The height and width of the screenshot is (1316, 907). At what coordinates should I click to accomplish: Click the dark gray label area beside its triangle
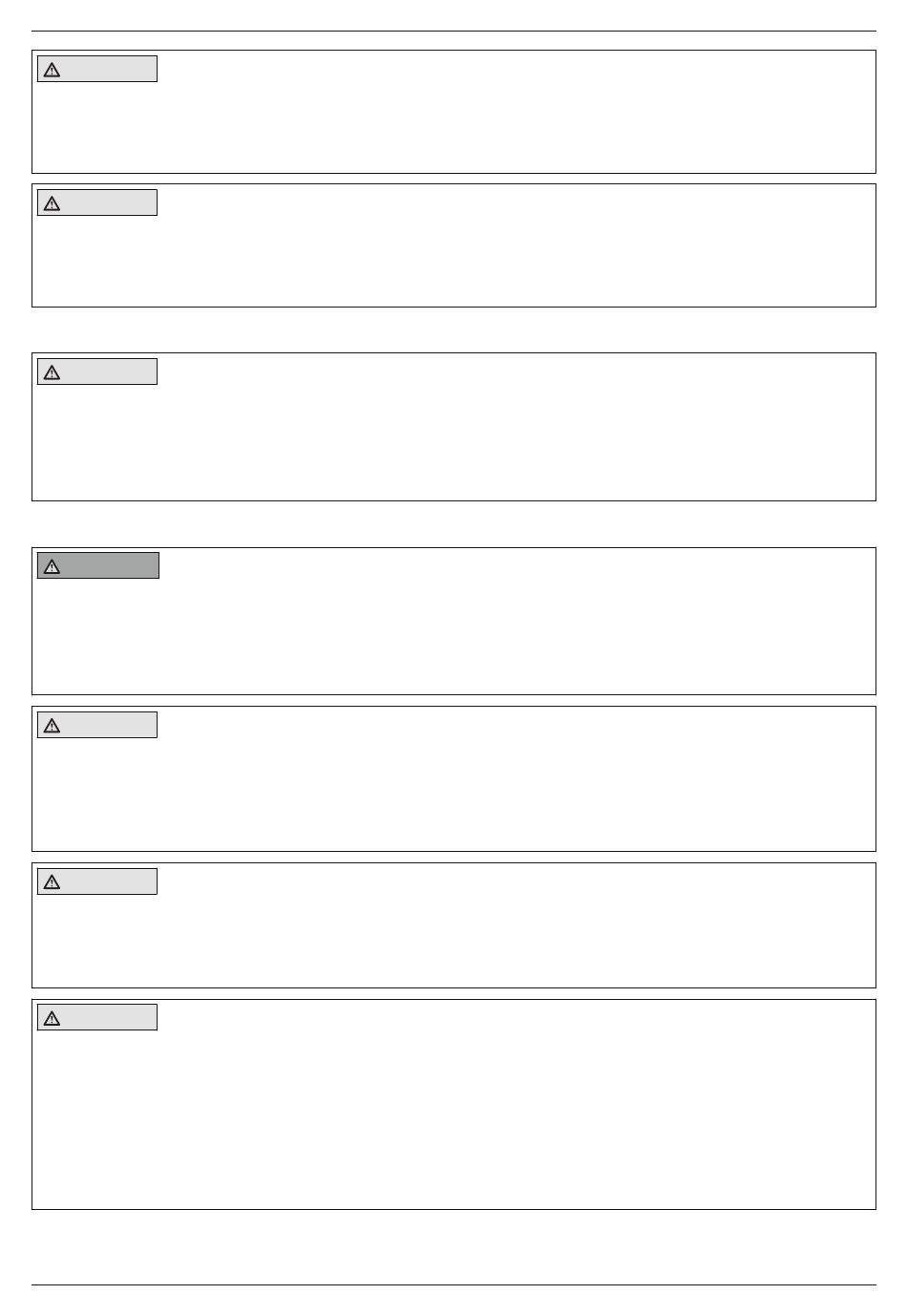tap(109, 566)
